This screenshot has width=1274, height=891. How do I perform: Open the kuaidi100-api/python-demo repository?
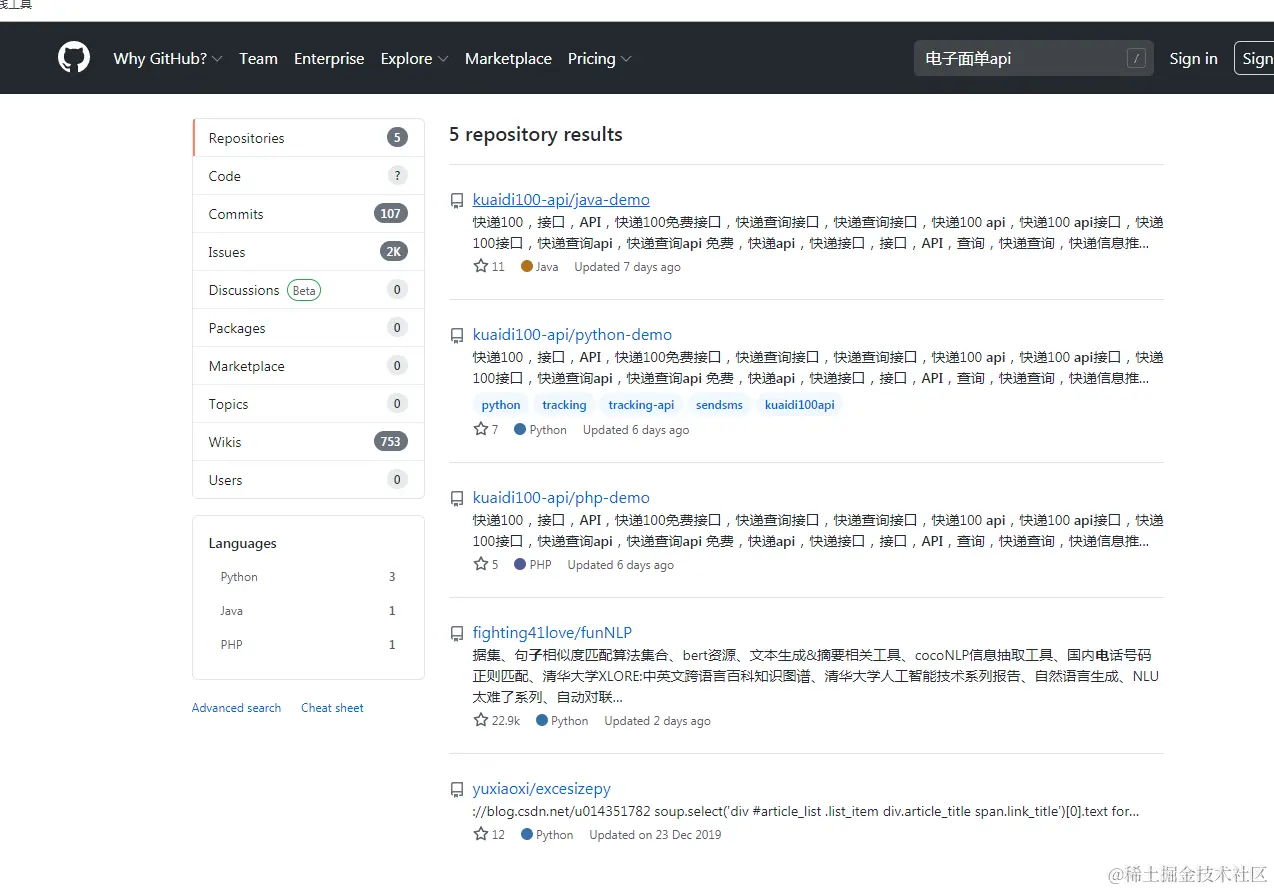click(572, 335)
